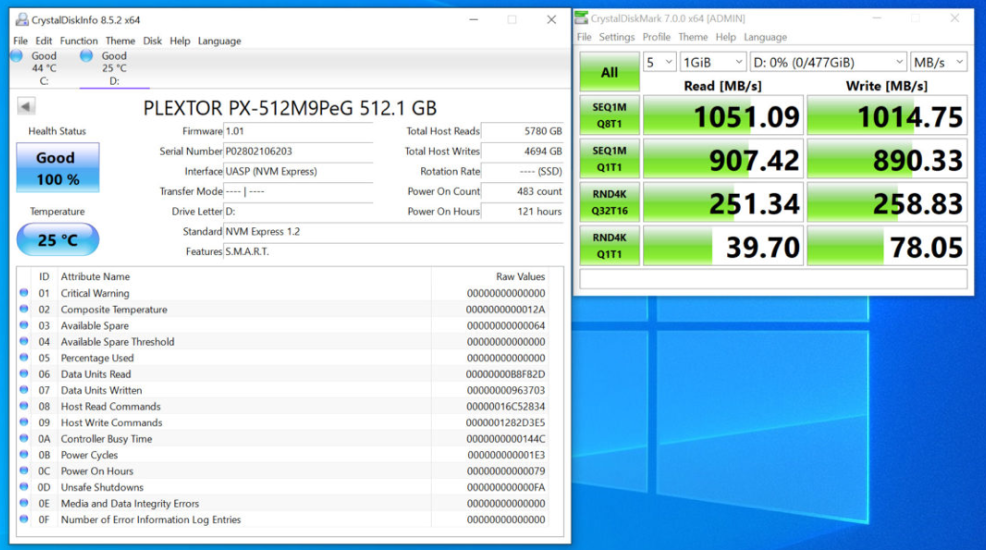Viewport: 986px width, 550px height.
Task: Click the RND4K Q32T16 write result 258.83
Action: [x=887, y=202]
